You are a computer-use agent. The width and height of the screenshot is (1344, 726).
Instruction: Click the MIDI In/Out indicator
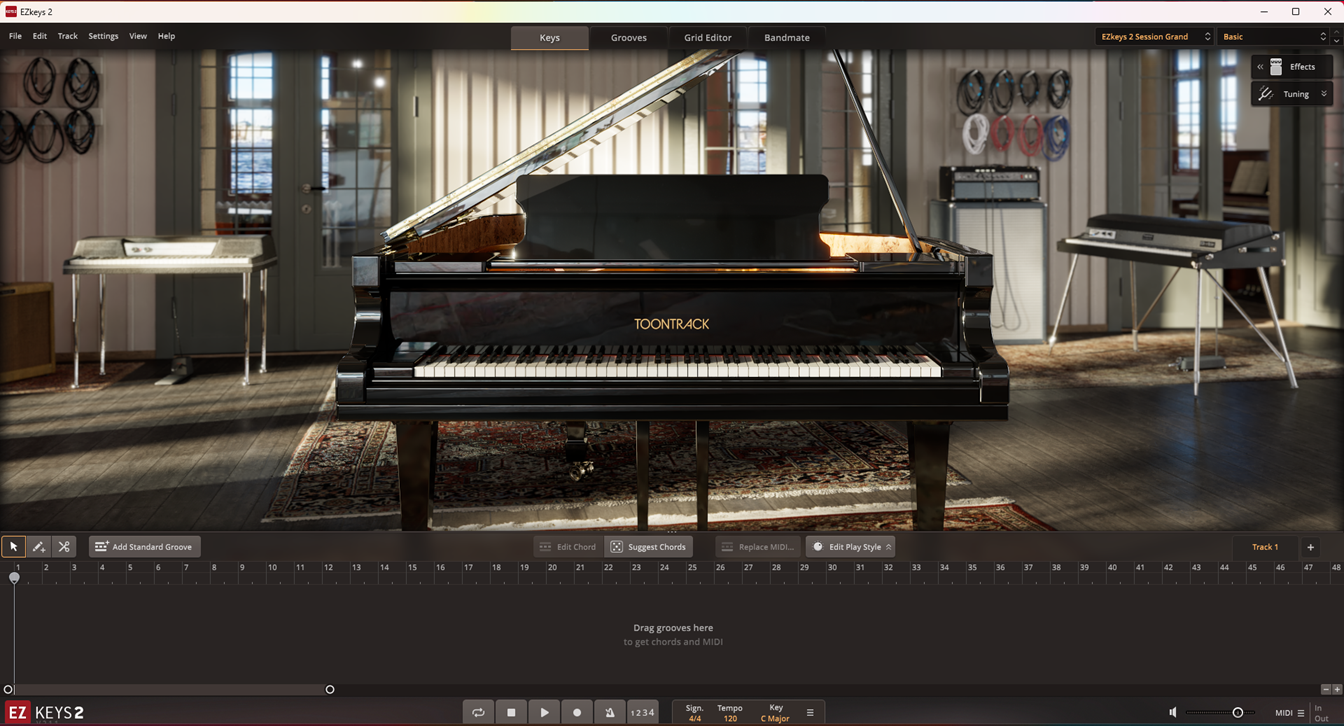click(1321, 713)
